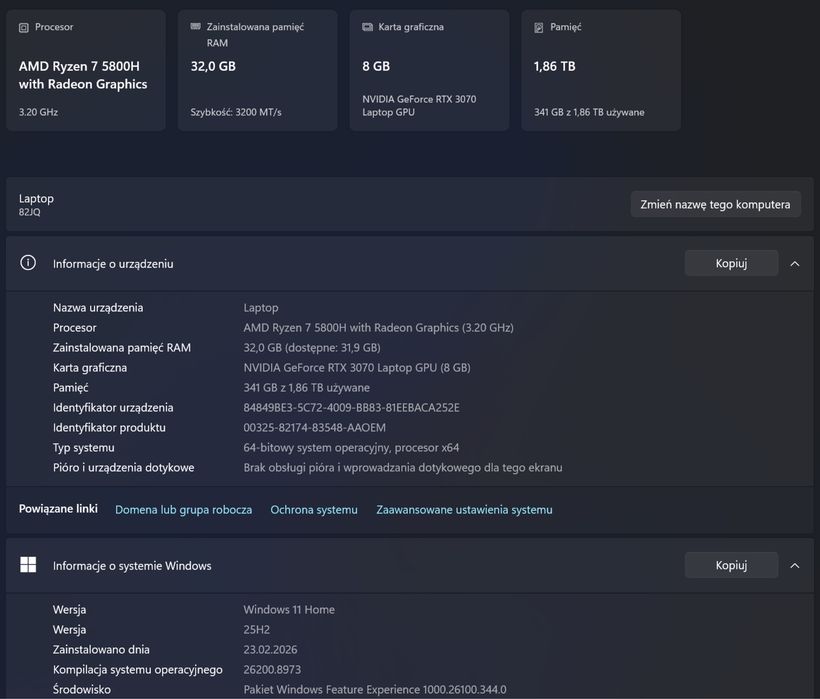Viewport: 820px width, 699px height.
Task: Open the 8 GB graphics card tile
Action: 429,70
